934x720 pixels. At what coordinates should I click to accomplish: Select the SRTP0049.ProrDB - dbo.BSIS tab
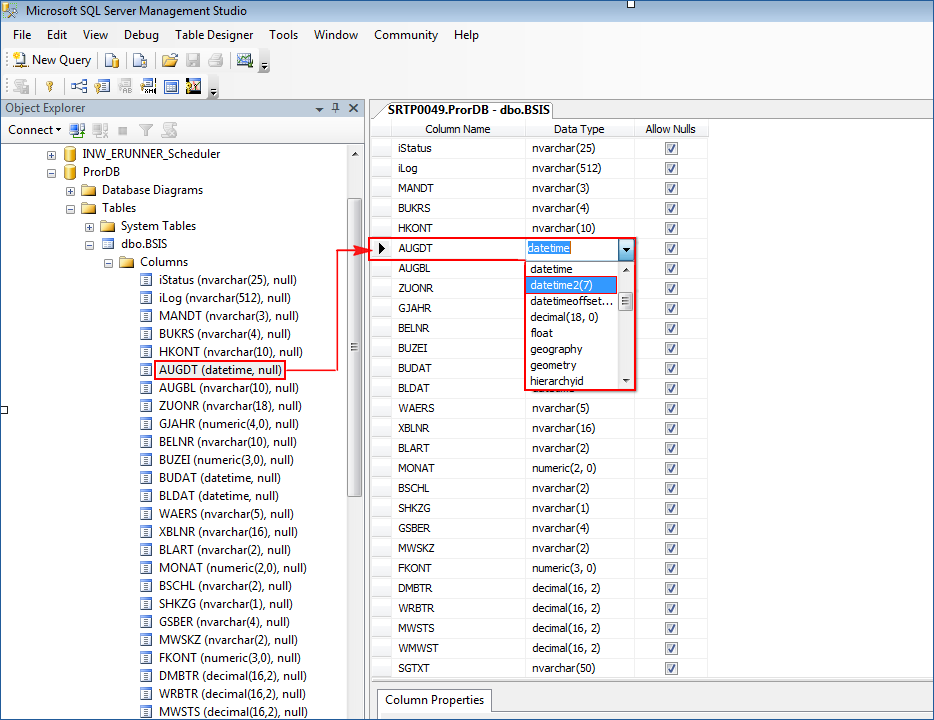[468, 110]
